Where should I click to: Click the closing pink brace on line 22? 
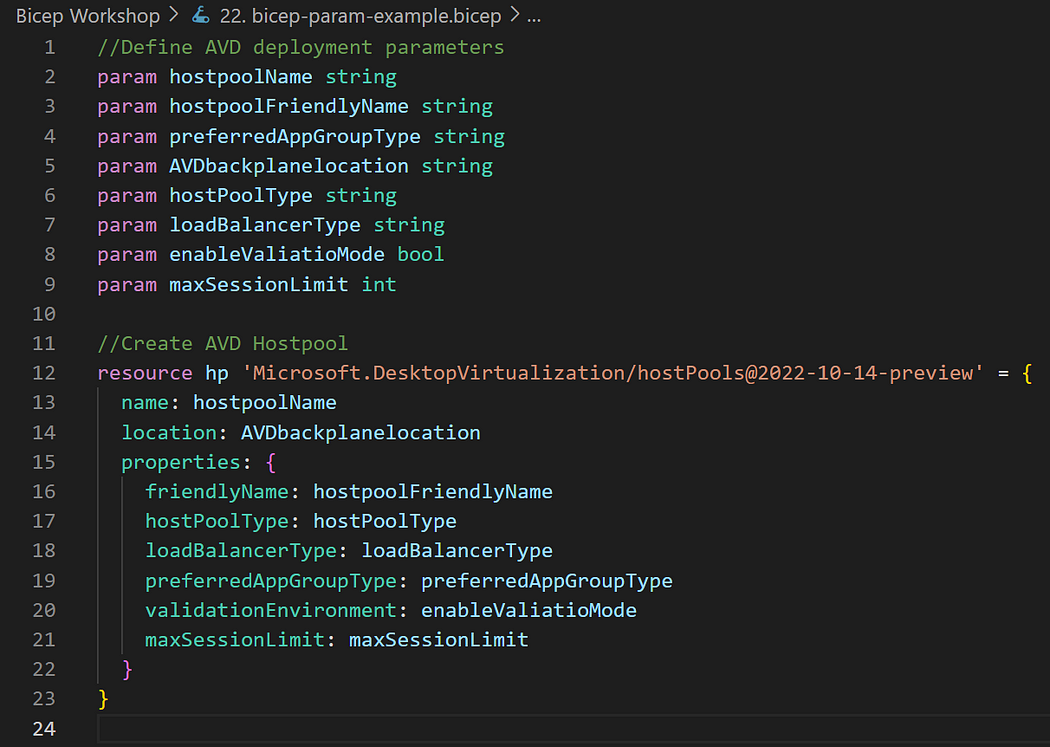(x=127, y=669)
